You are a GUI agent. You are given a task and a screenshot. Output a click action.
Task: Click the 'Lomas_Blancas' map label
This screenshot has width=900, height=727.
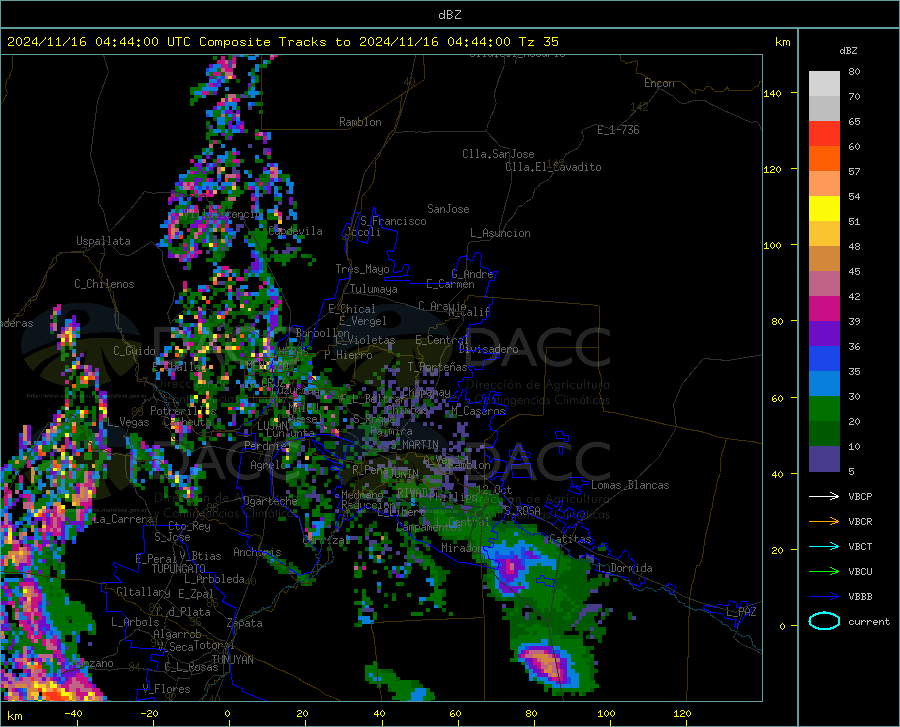(x=630, y=485)
